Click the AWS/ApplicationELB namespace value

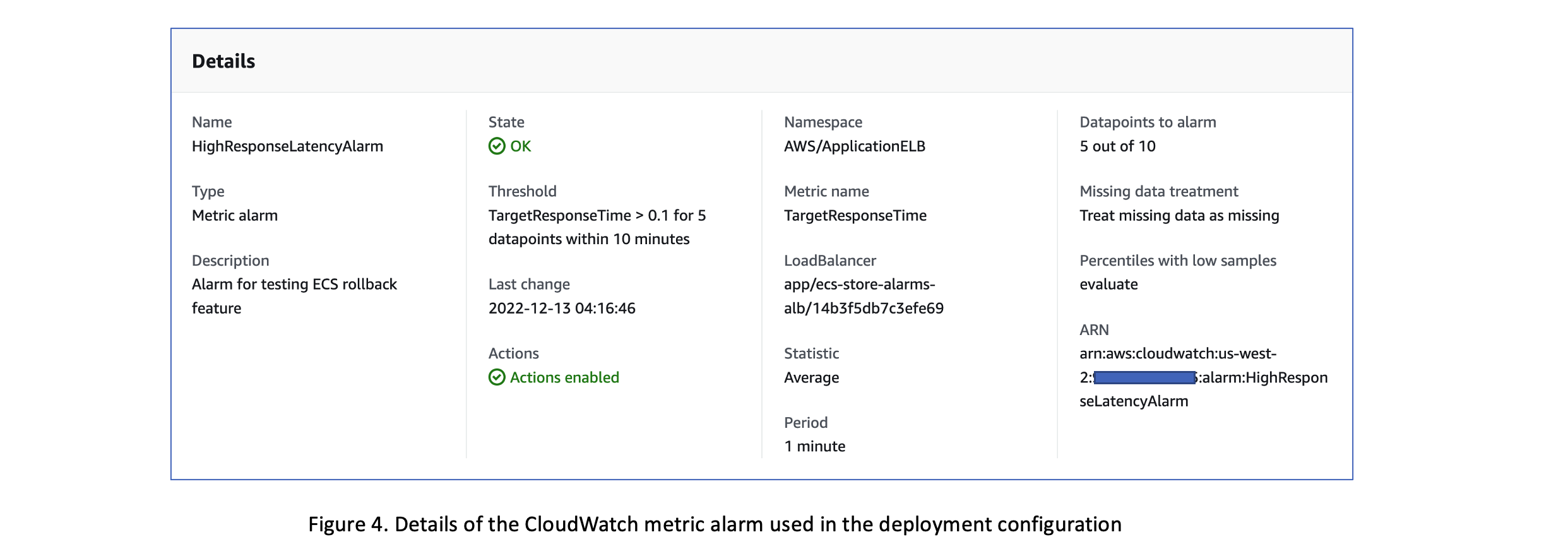click(854, 146)
